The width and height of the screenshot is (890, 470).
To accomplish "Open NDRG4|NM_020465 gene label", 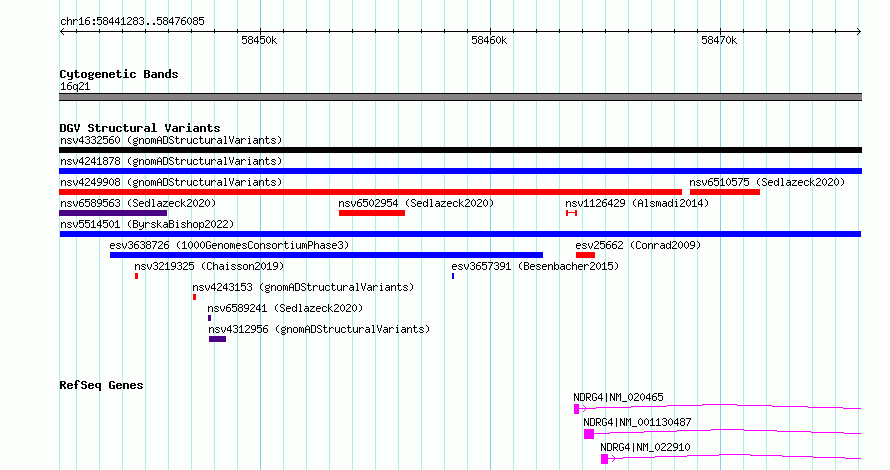I will coord(618,397).
